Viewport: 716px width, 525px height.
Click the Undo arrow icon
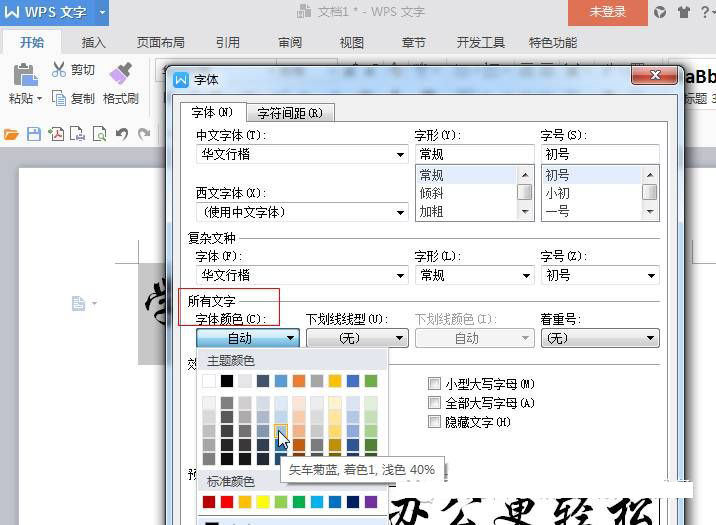(122, 134)
